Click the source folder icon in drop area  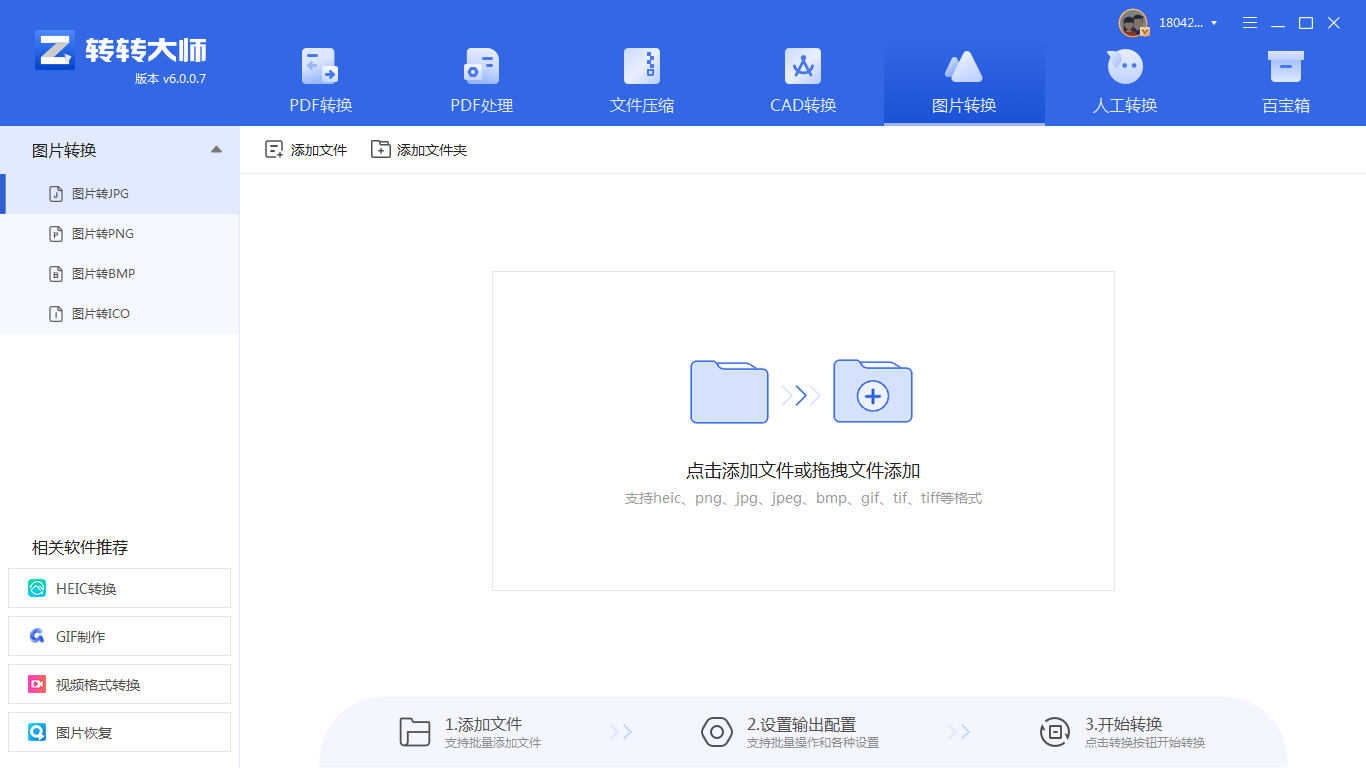pos(729,391)
